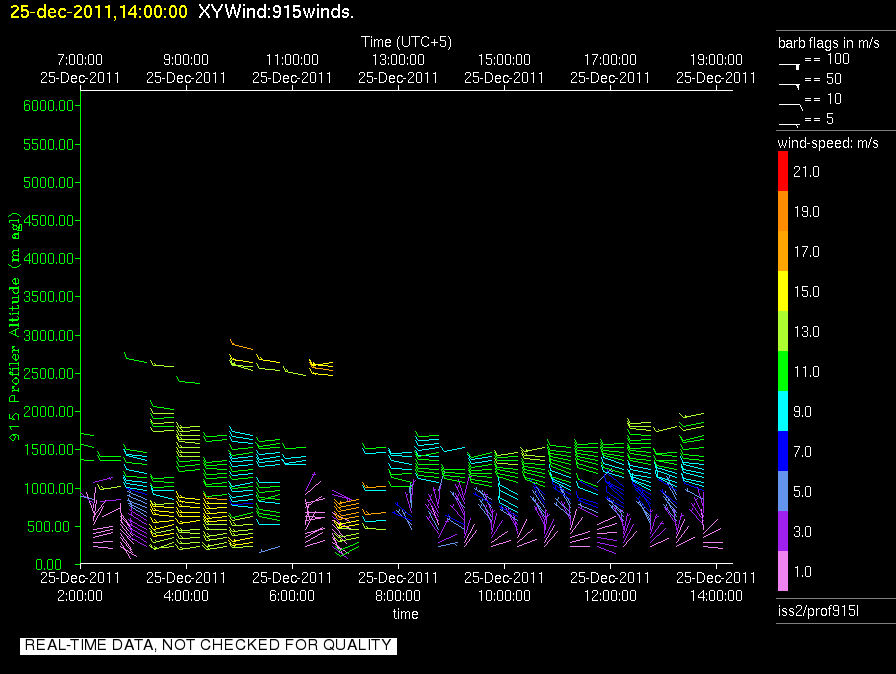Click the 13:00:00 top axis label

tap(398, 59)
